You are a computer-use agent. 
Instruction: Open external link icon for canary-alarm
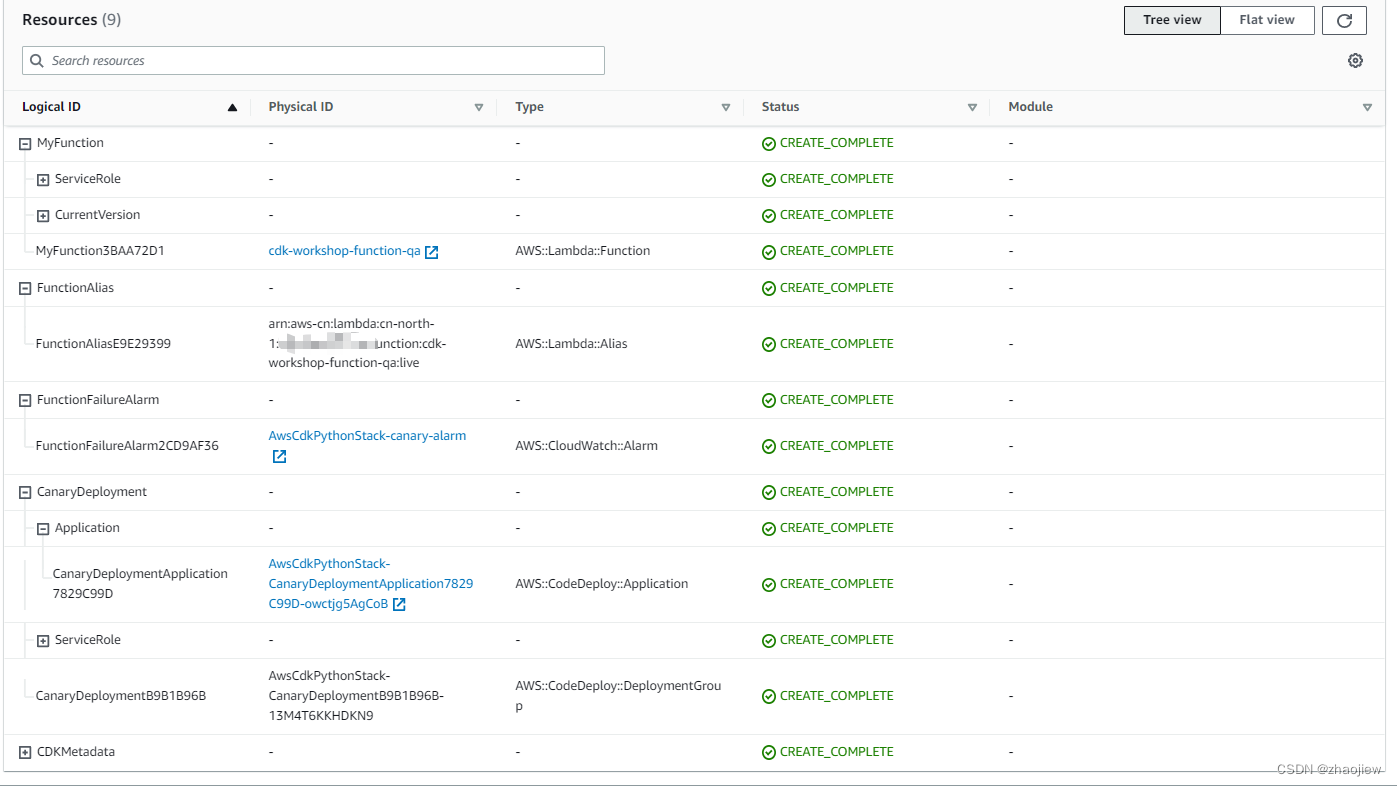point(280,456)
